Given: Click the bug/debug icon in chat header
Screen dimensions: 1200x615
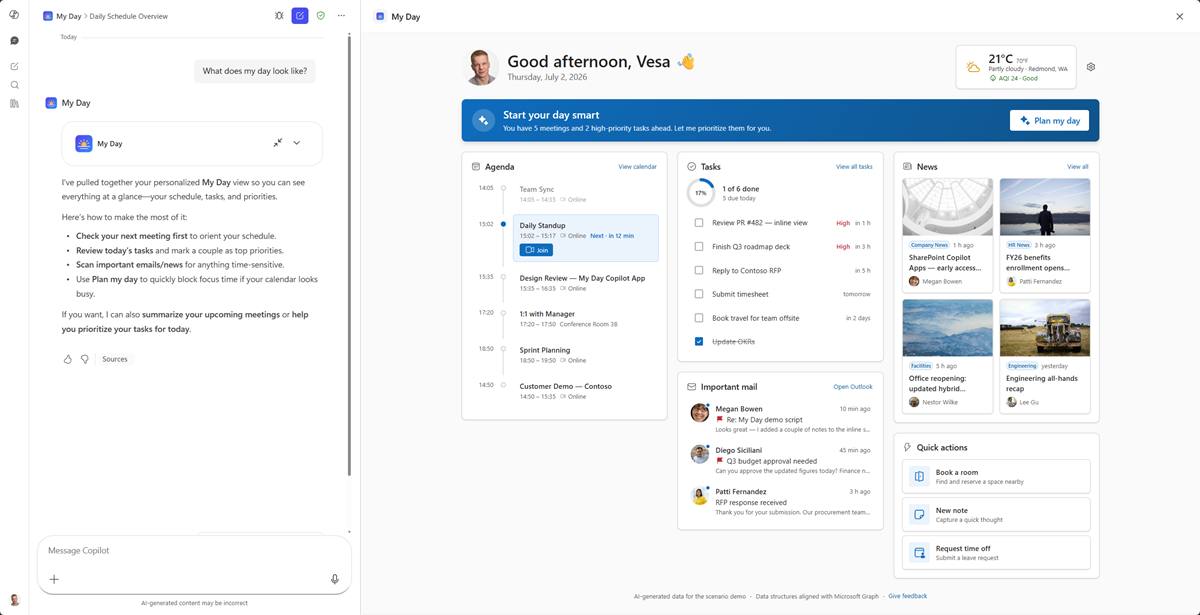Looking at the screenshot, I should click(x=279, y=16).
